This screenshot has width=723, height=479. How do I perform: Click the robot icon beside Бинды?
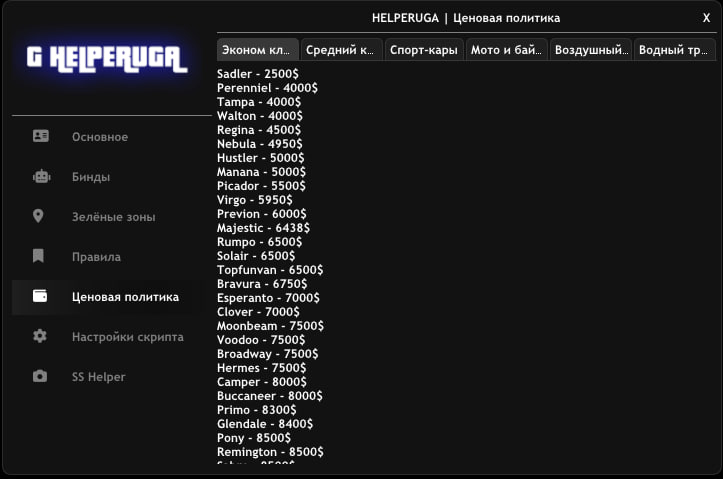41,176
